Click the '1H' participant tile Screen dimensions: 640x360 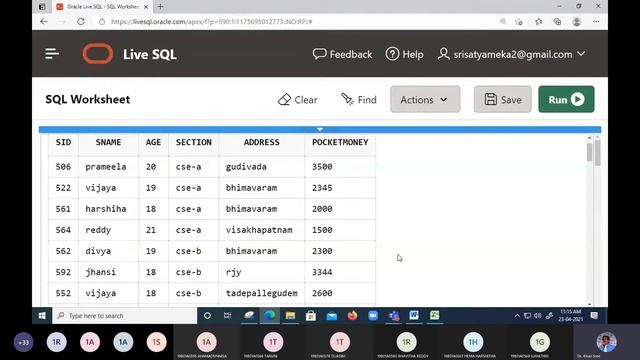[473, 342]
